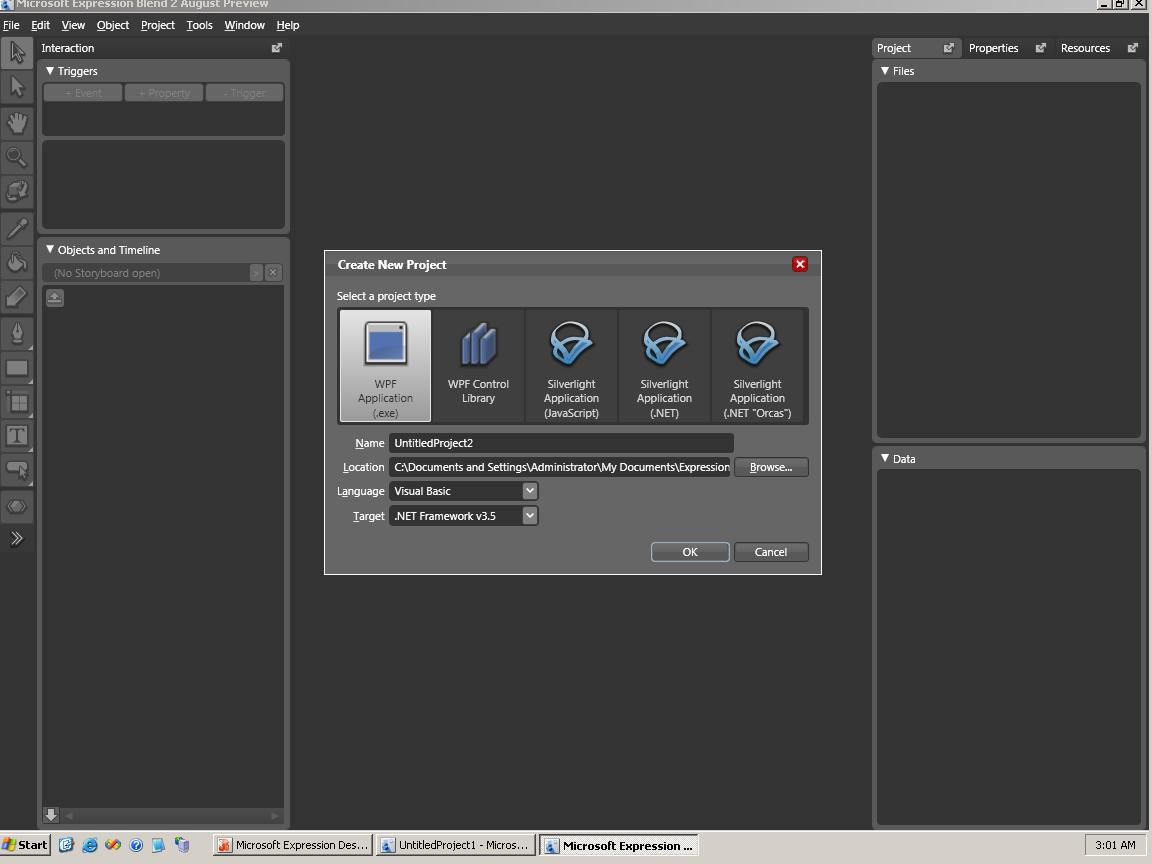This screenshot has width=1152, height=864.
Task: Select the TextBox tool
Action: [17, 436]
